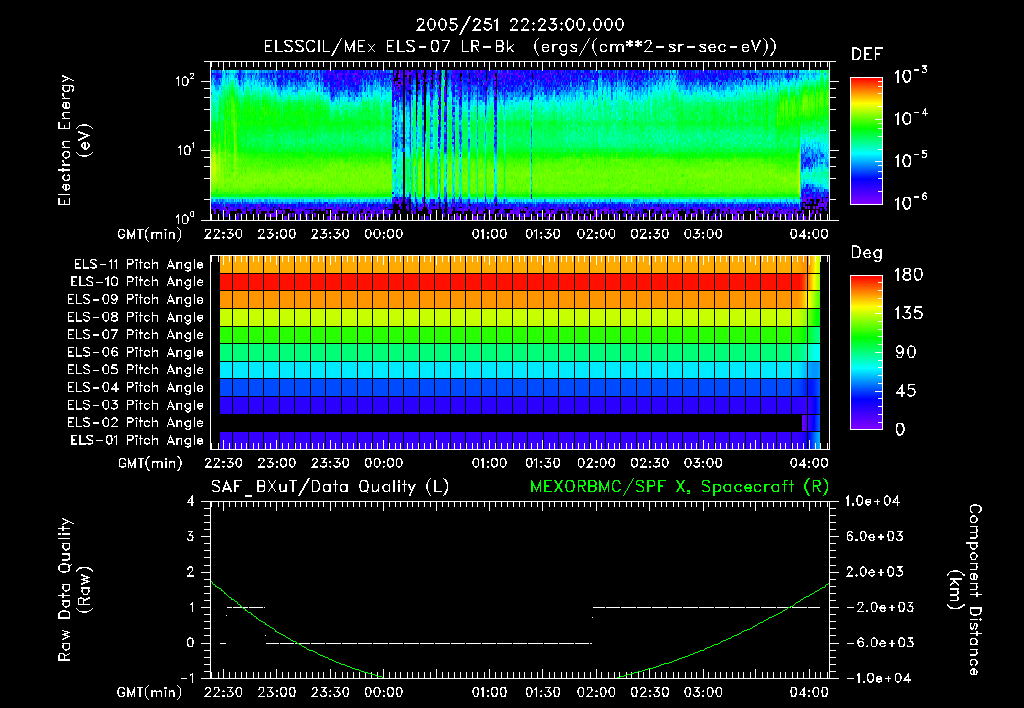1024x708 pixels.
Task: Click the Raw Data Quality axis label
Action: click(74, 590)
